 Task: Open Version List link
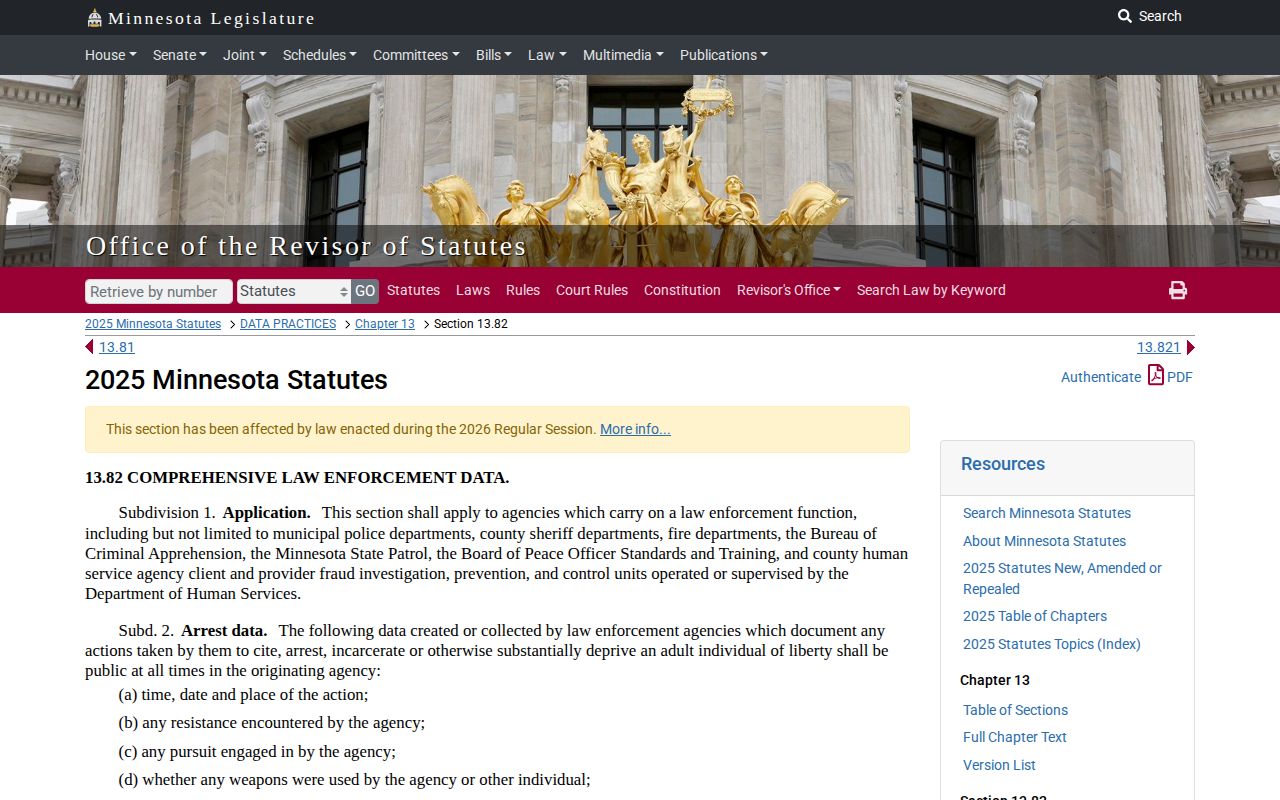pos(999,765)
